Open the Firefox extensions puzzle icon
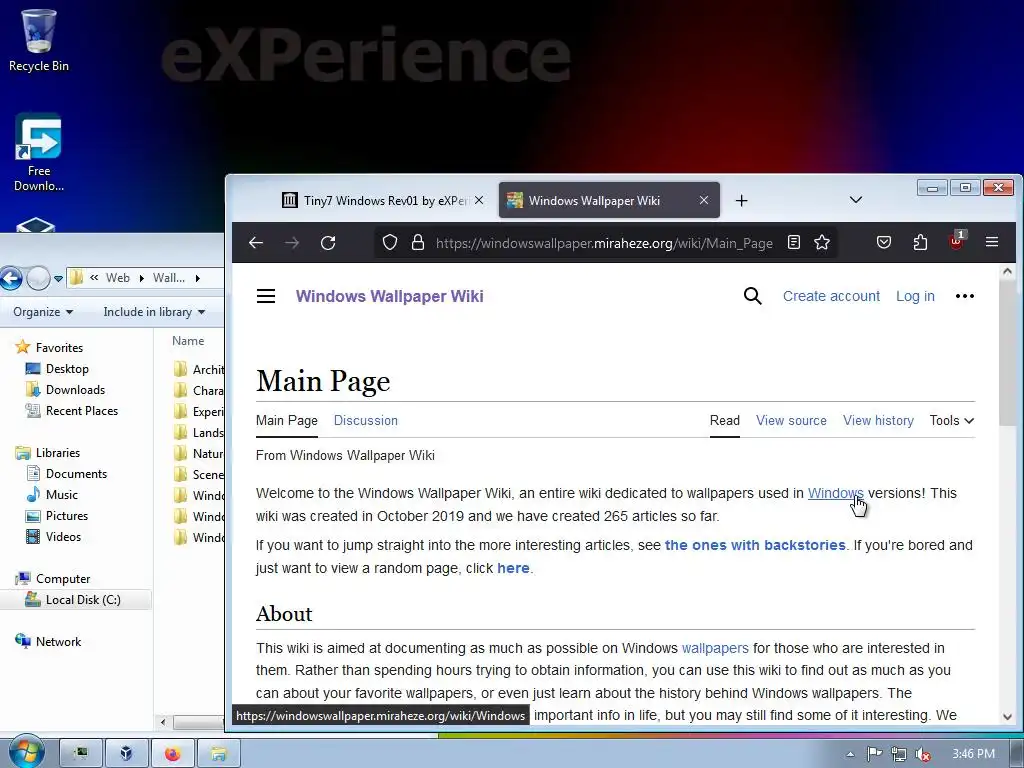The image size is (1024, 768). [920, 242]
